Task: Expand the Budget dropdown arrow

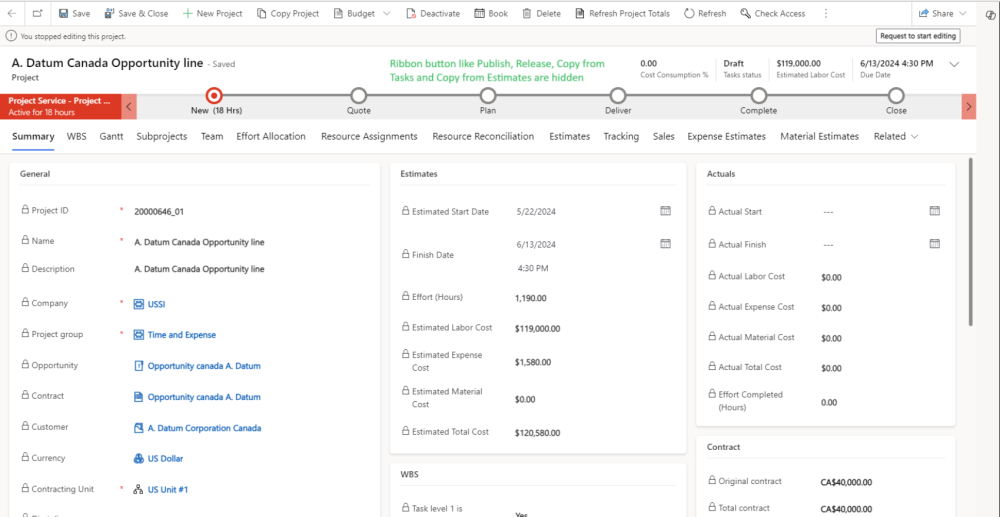Action: pos(386,14)
